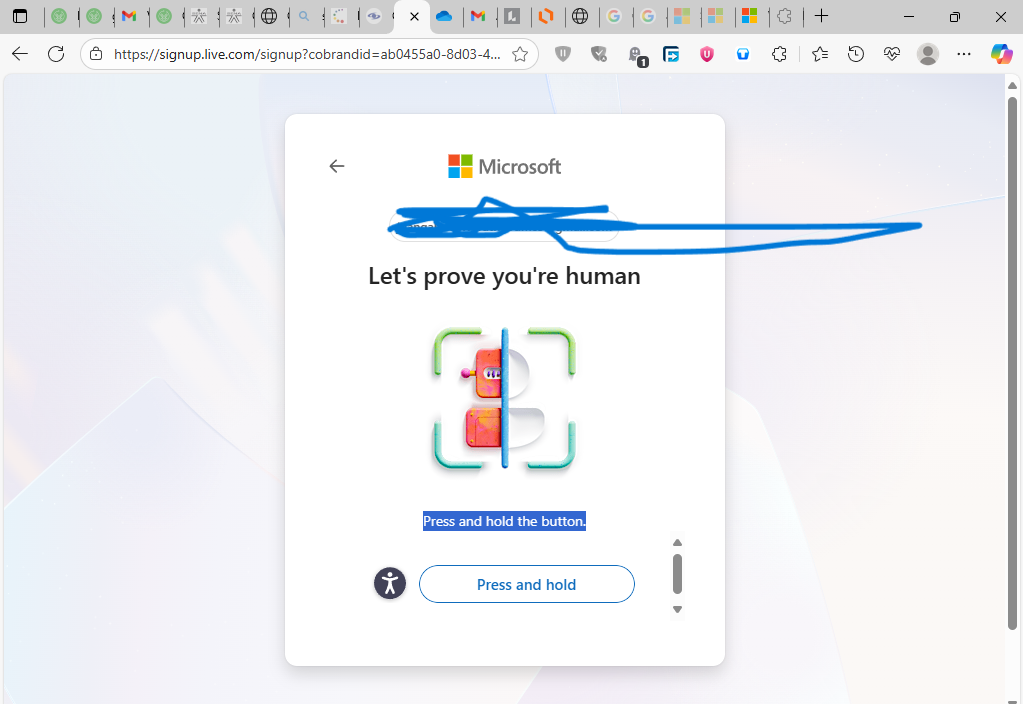Open the Favorites list
The width and height of the screenshot is (1023, 704).
(820, 54)
